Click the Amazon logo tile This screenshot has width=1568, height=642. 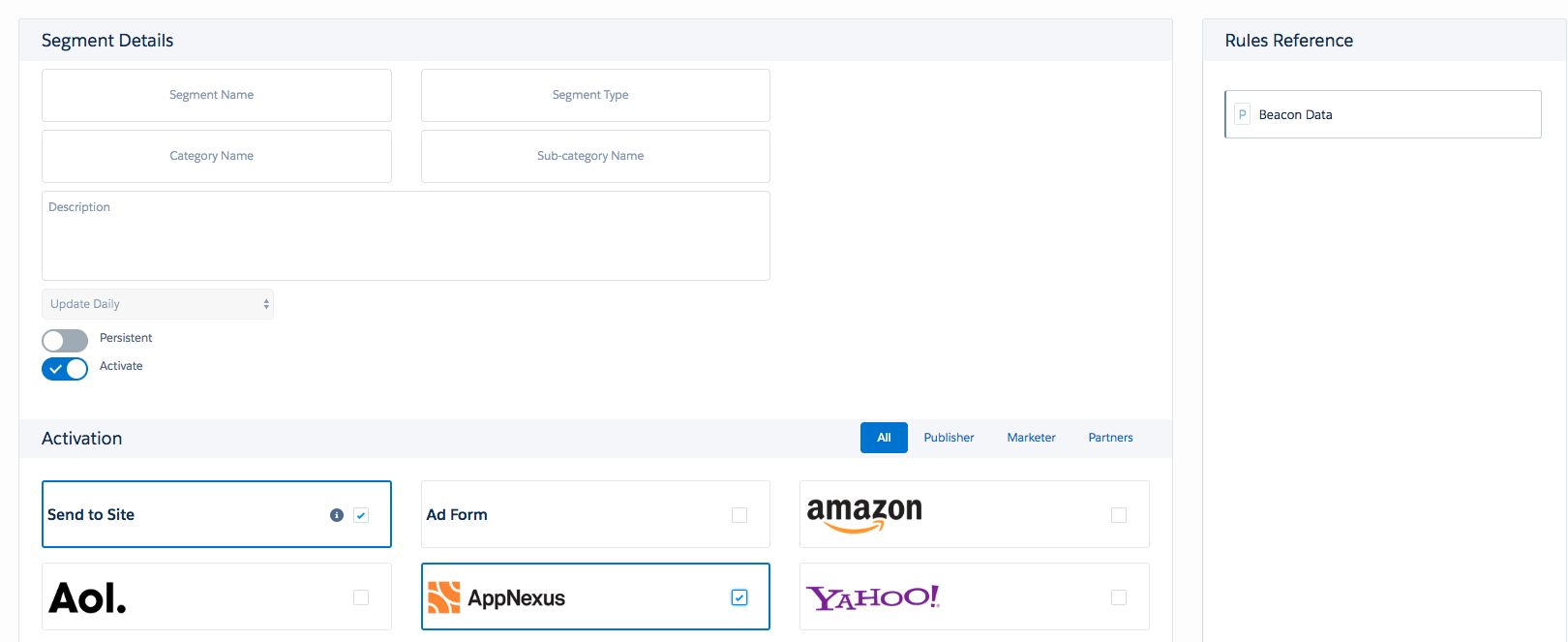pos(864,513)
